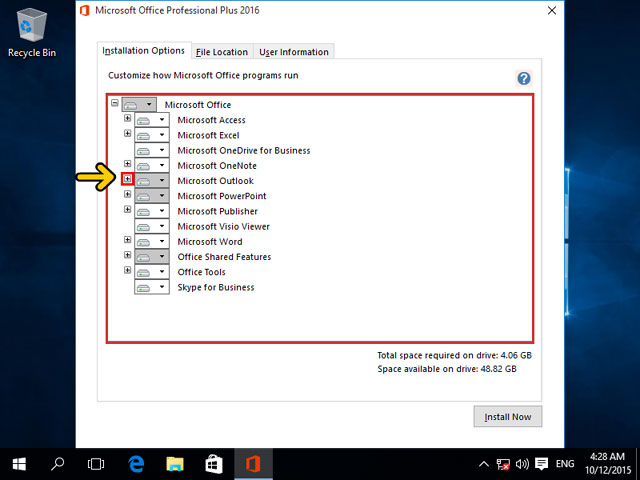This screenshot has width=640, height=480.
Task: Open Windows Store from taskbar
Action: tap(214, 464)
